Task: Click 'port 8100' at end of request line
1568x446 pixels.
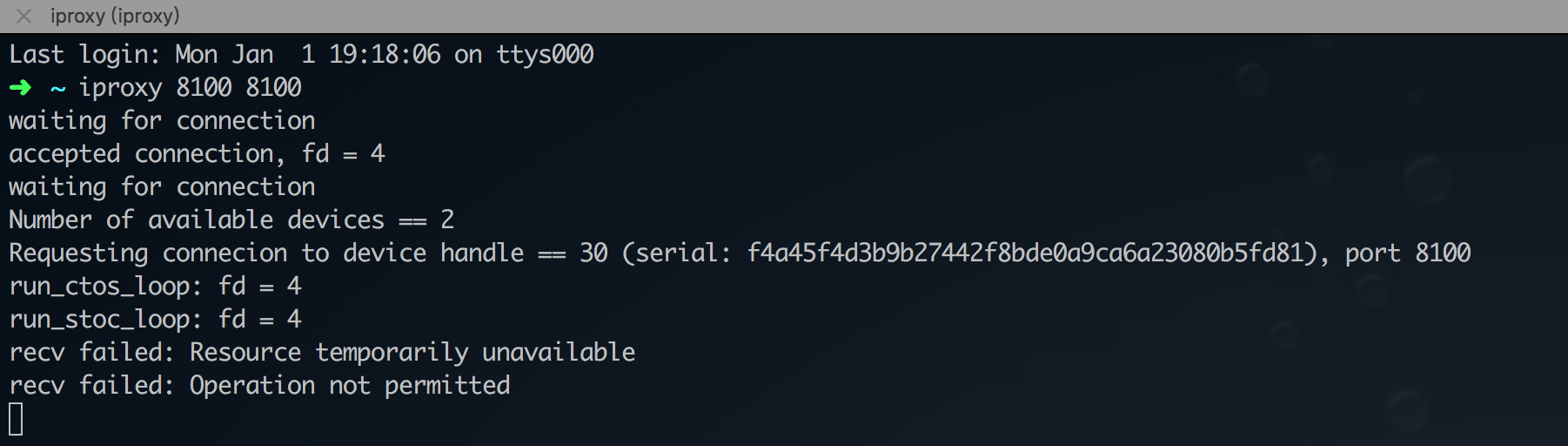Action: coord(1408,253)
